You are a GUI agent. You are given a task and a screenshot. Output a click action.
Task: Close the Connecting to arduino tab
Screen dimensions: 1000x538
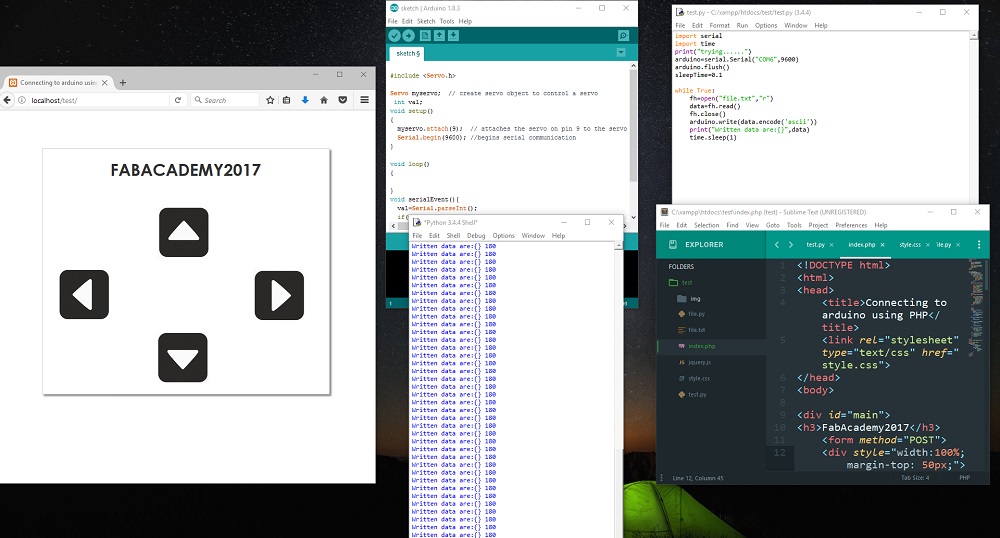tap(105, 82)
